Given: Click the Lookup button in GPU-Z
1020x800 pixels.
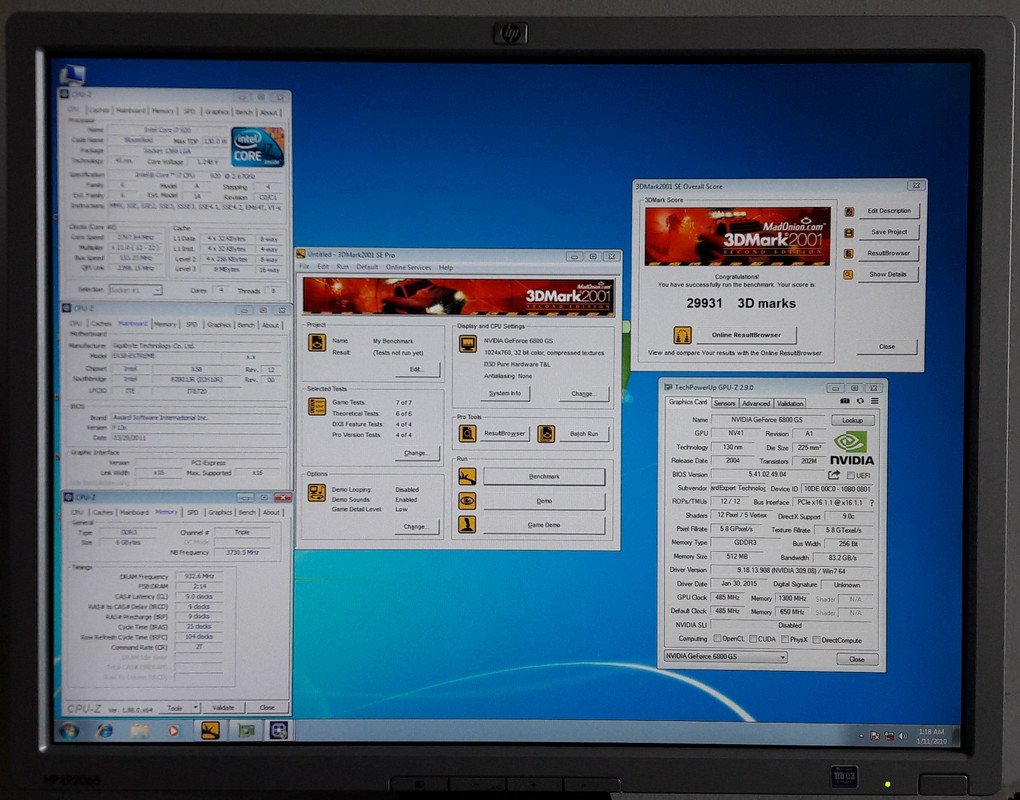Looking at the screenshot, I should pyautogui.click(x=852, y=420).
